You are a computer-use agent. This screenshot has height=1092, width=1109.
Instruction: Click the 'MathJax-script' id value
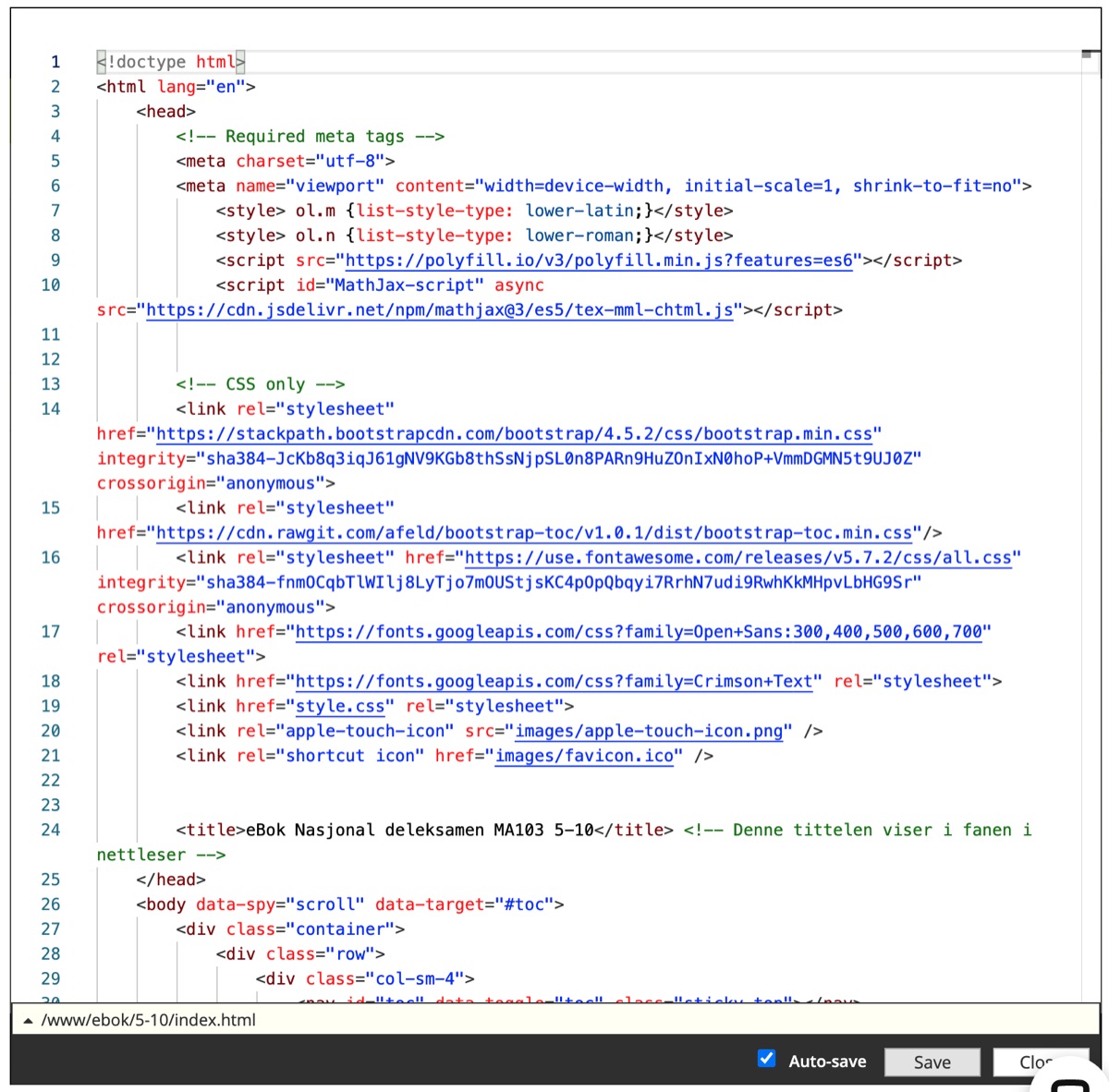point(404,285)
